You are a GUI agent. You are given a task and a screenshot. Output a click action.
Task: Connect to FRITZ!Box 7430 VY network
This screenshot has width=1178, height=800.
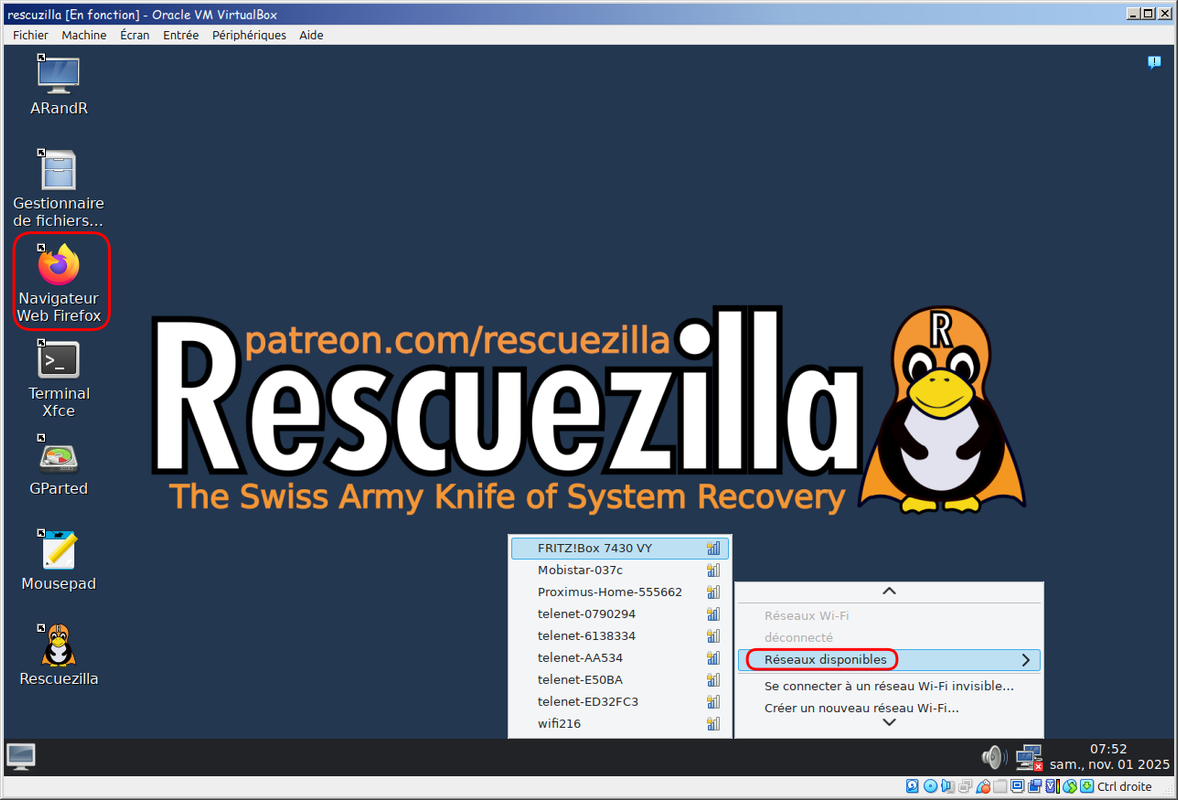620,548
